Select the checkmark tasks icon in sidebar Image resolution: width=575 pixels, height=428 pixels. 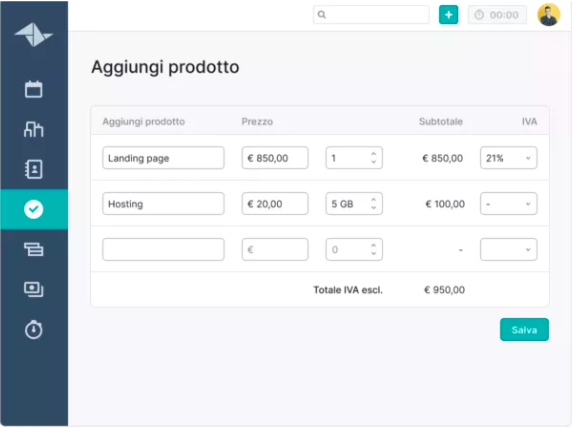pyautogui.click(x=33, y=209)
